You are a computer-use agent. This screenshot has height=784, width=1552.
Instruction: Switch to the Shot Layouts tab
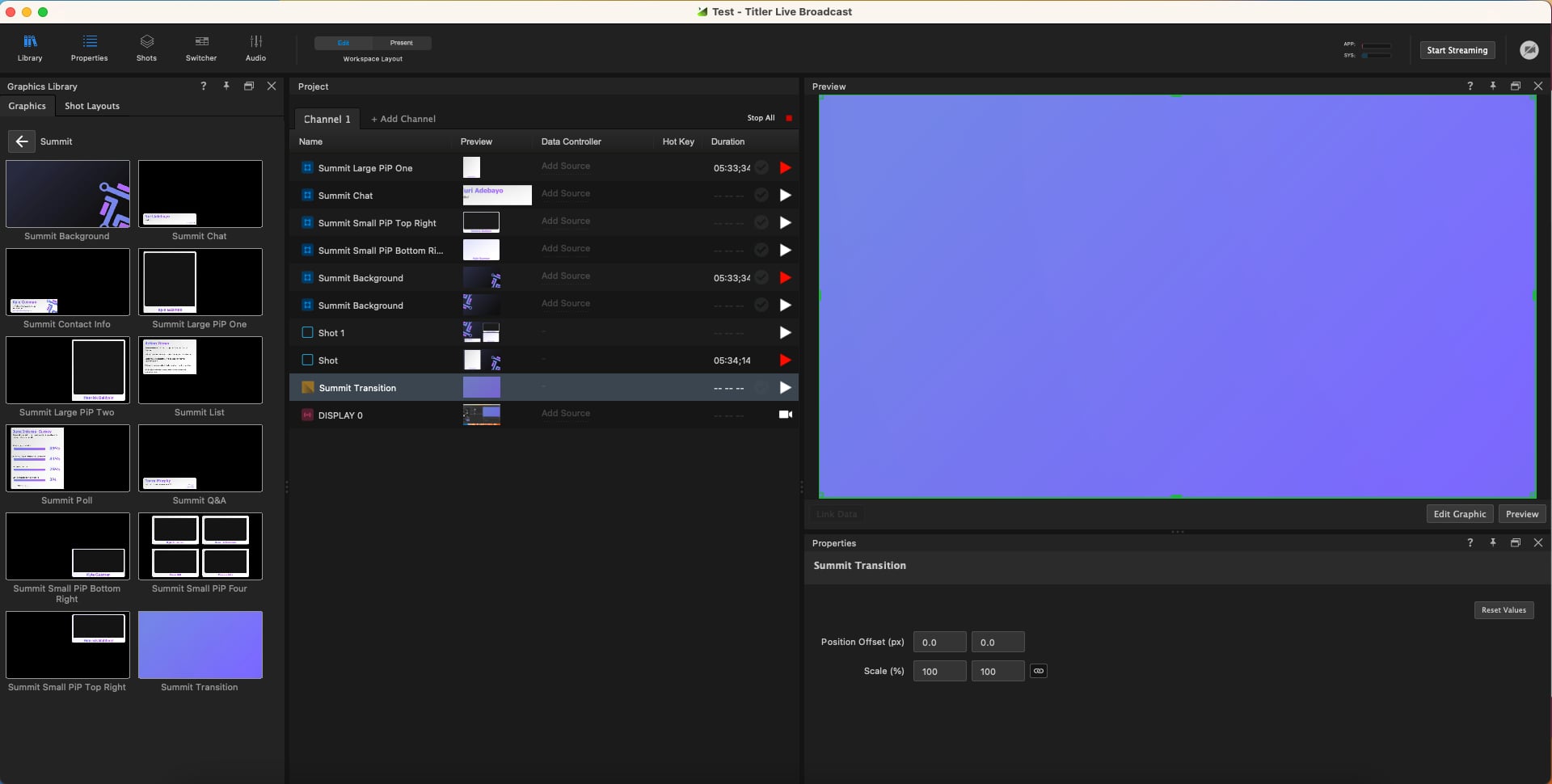92,106
